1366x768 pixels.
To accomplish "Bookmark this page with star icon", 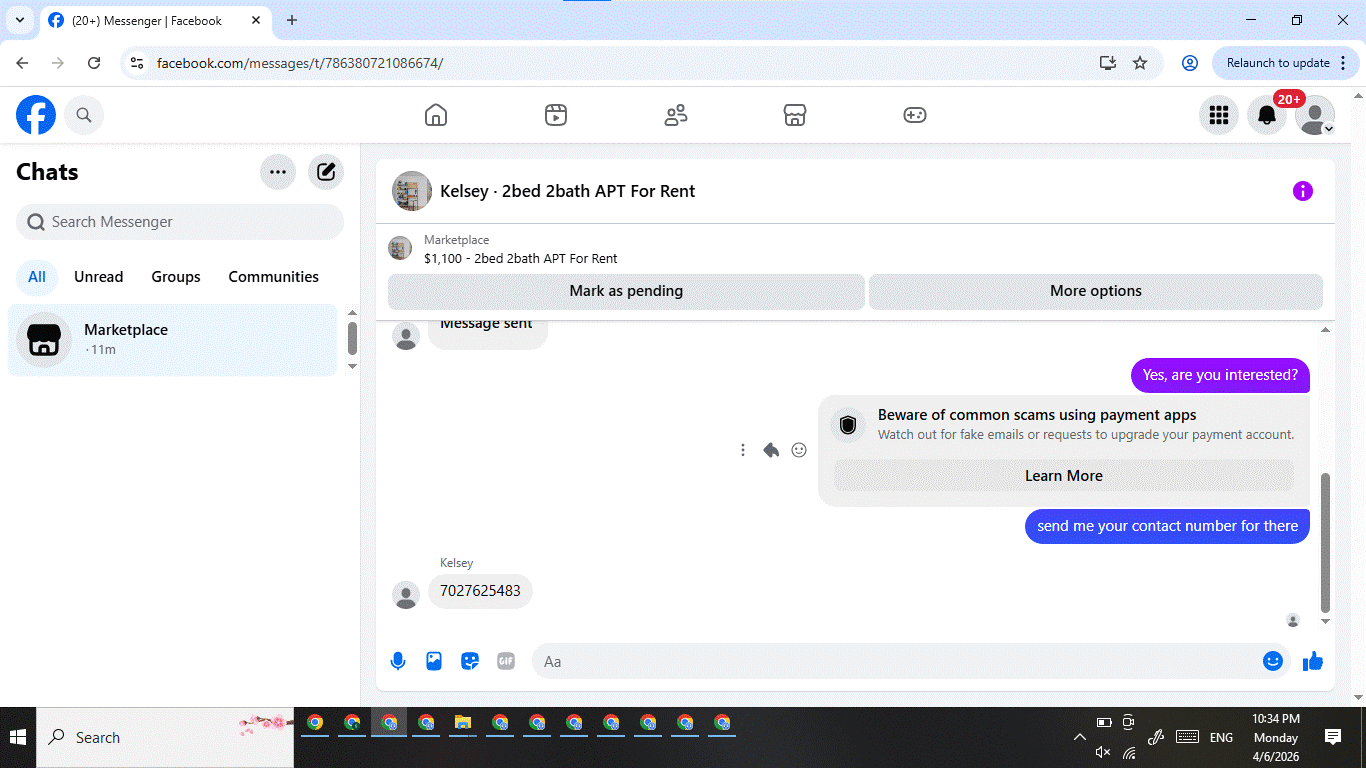I will tap(1140, 63).
